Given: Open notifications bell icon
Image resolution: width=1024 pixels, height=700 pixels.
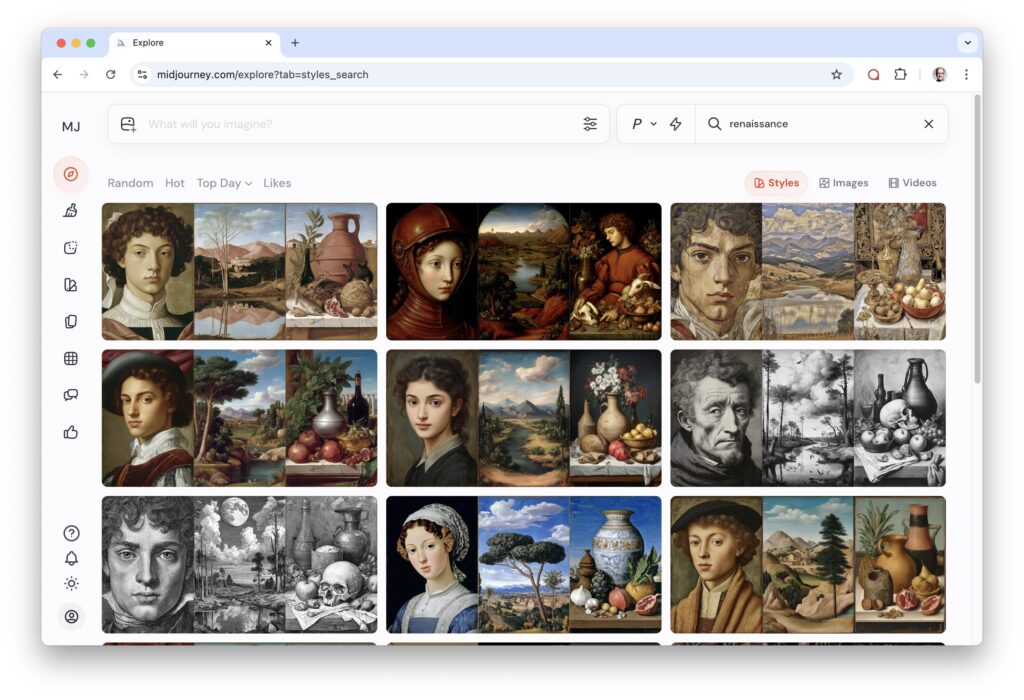Looking at the screenshot, I should pyautogui.click(x=71, y=558).
